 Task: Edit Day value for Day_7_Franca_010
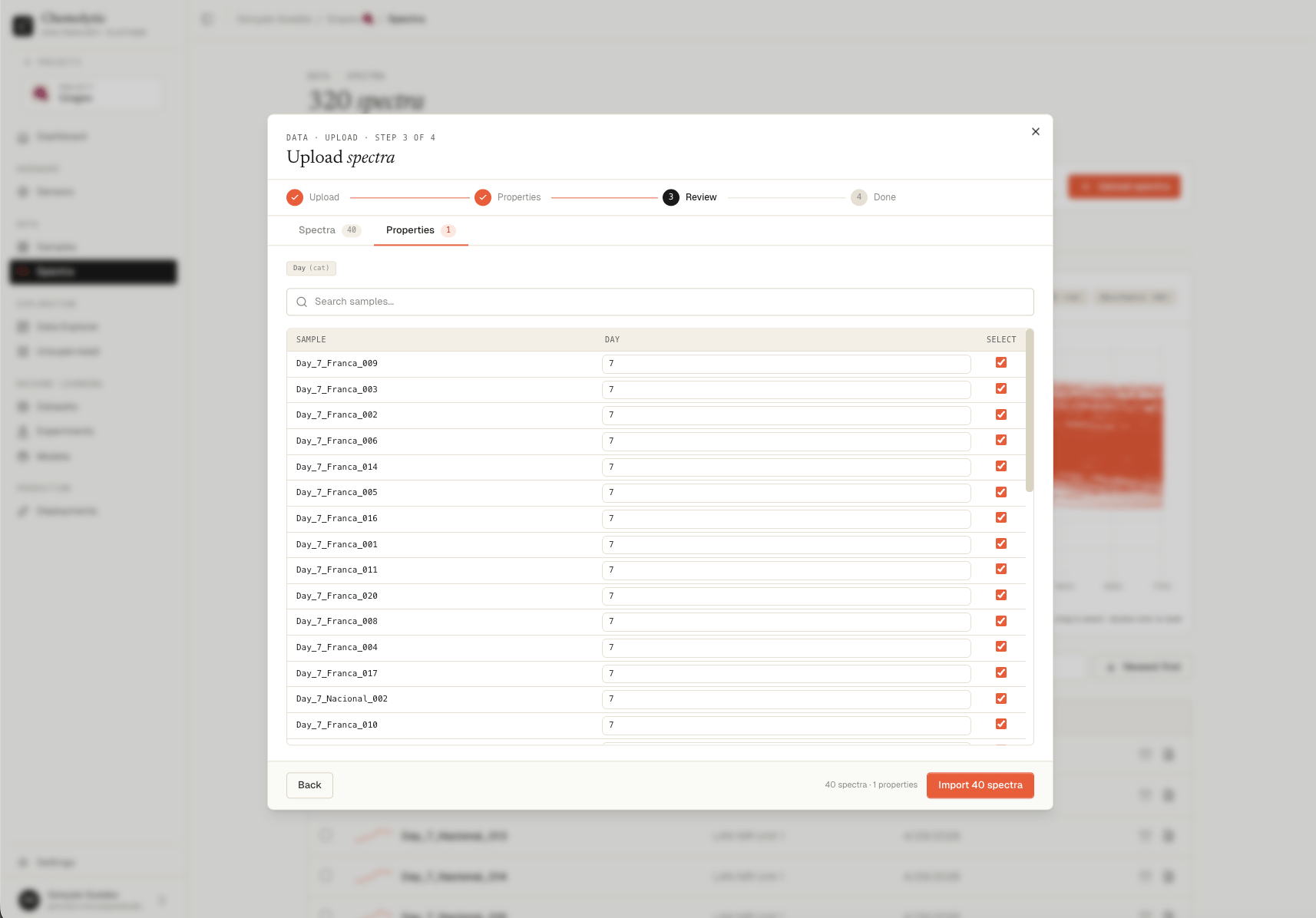pyautogui.click(x=786, y=725)
